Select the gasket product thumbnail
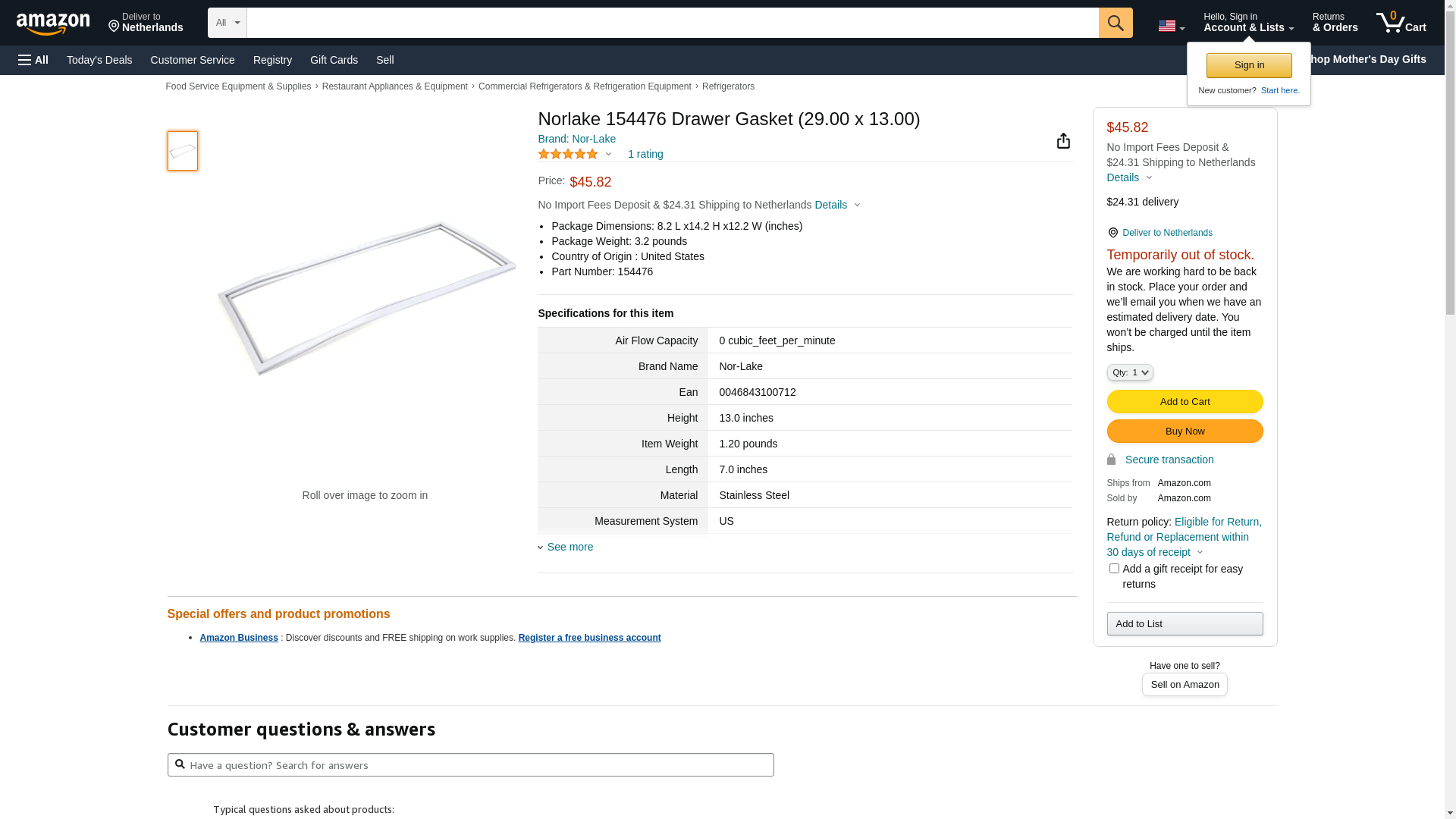Screen dimensions: 1456x819 pyautogui.click(x=183, y=151)
